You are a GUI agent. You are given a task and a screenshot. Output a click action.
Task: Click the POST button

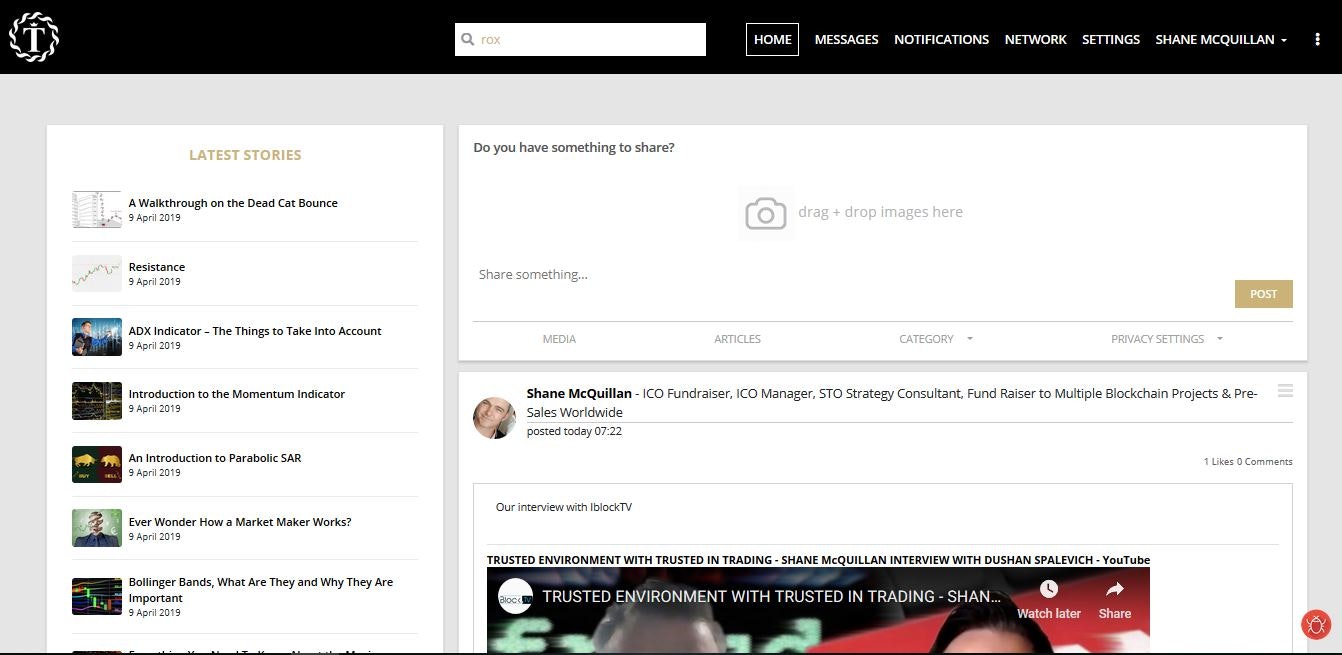click(x=1263, y=293)
